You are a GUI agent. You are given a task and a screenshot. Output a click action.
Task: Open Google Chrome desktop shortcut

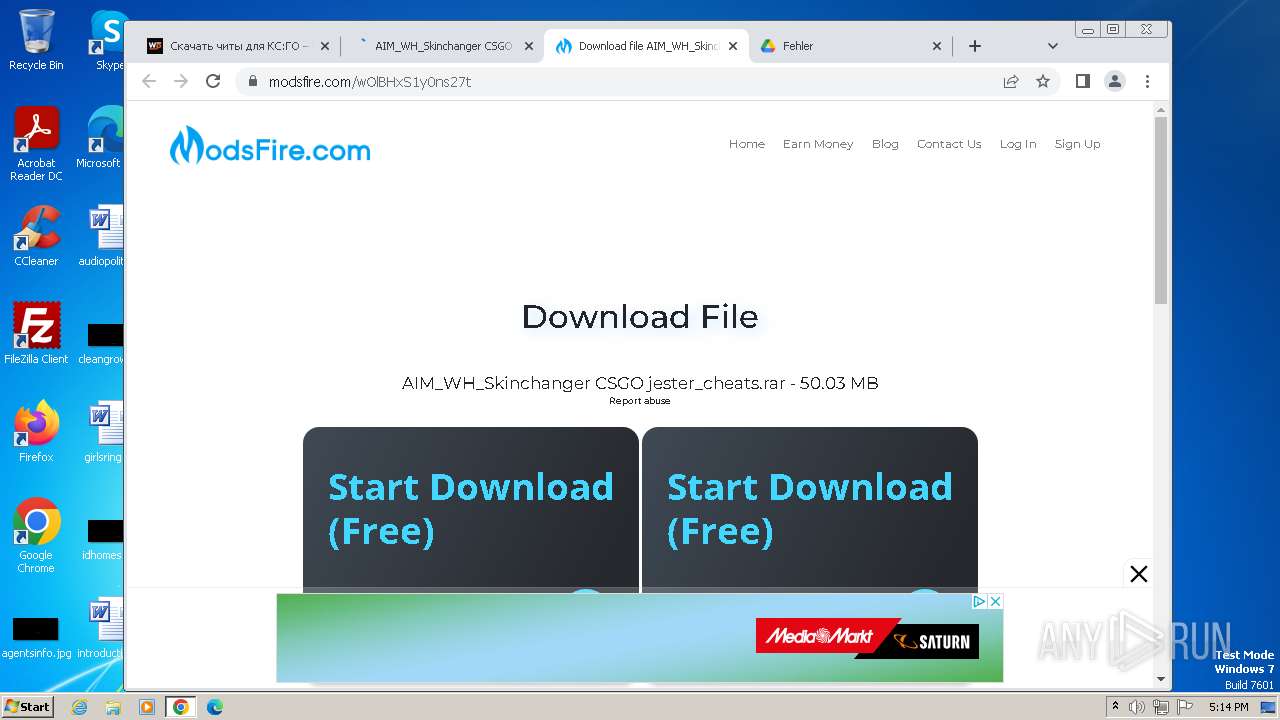[x=36, y=536]
